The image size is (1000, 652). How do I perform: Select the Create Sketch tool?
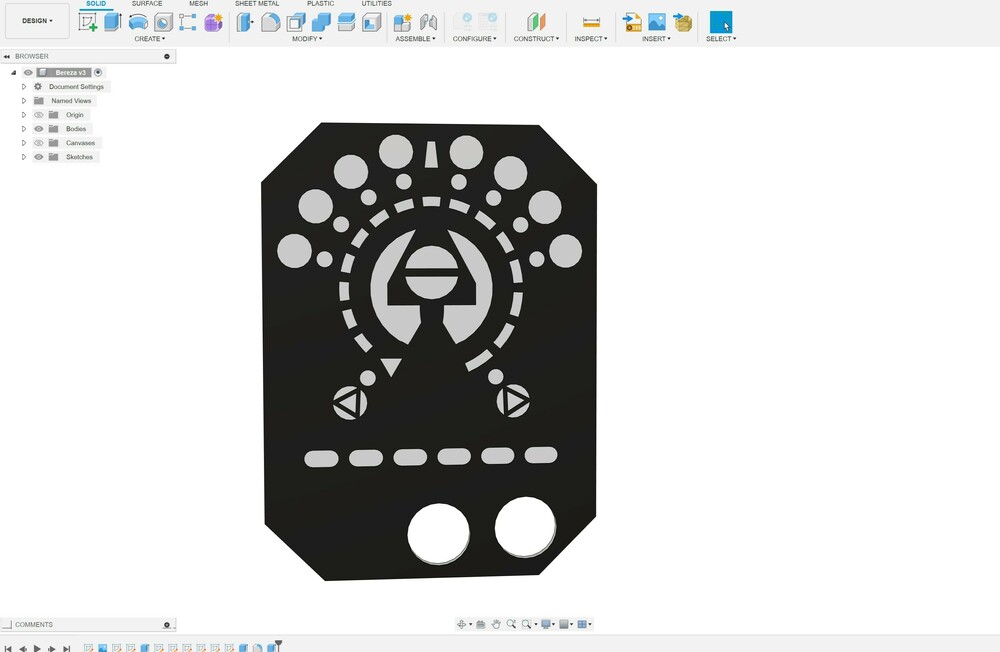point(87,22)
